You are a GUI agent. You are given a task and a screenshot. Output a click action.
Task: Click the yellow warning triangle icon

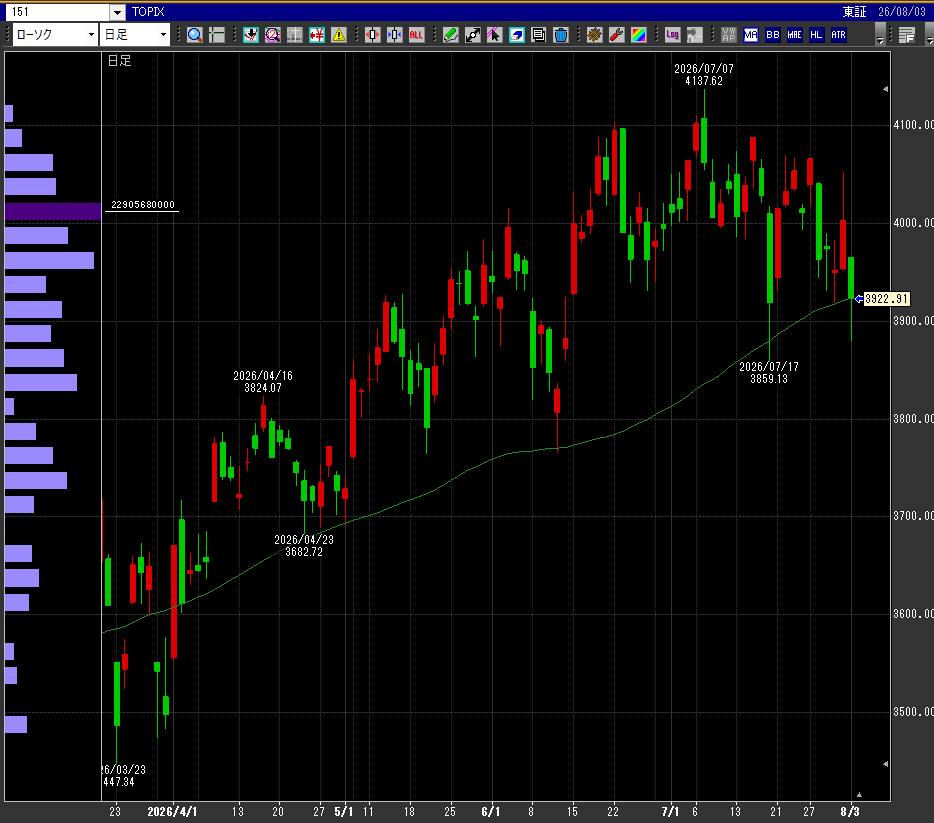click(339, 35)
